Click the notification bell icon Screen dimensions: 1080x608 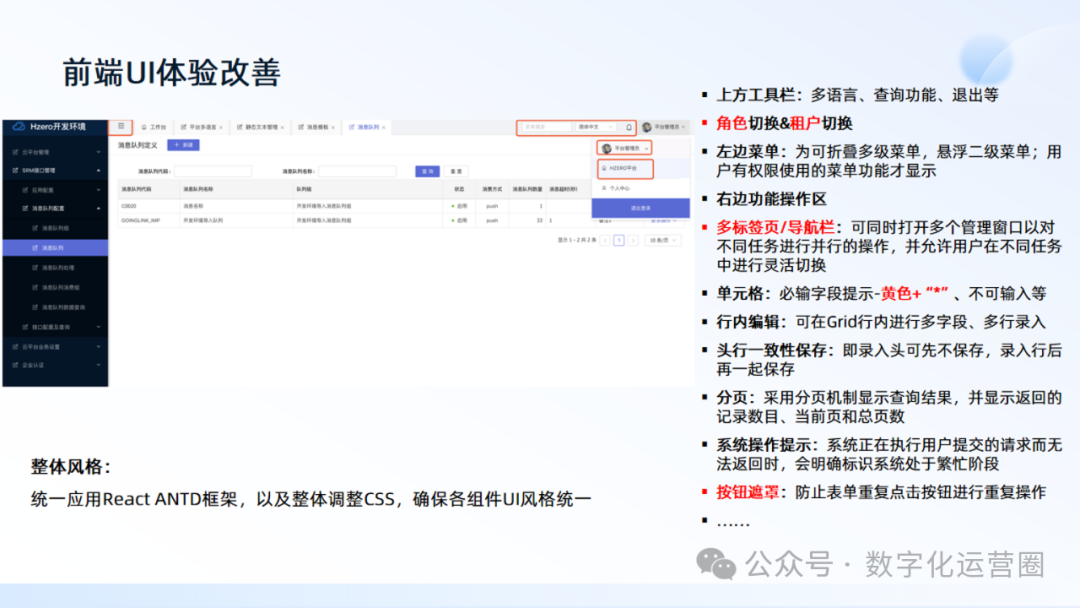point(629,127)
